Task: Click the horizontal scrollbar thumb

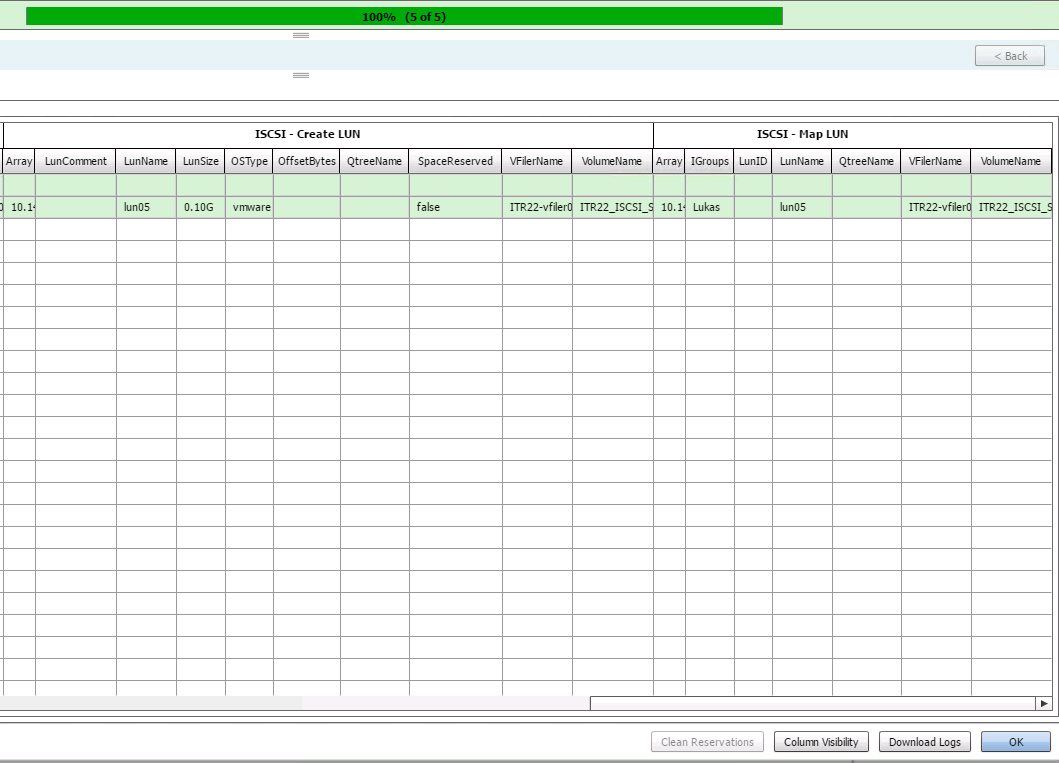Action: pyautogui.click(x=813, y=704)
